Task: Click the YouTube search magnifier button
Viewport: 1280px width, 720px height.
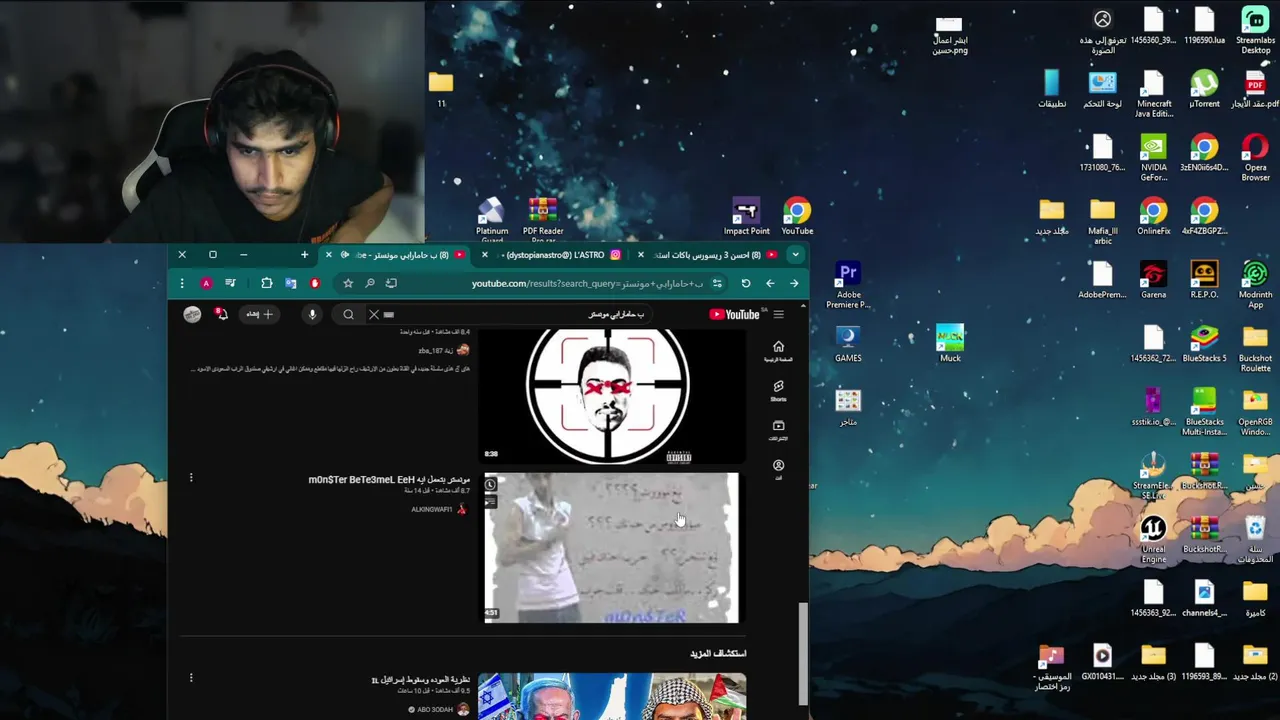Action: point(348,315)
